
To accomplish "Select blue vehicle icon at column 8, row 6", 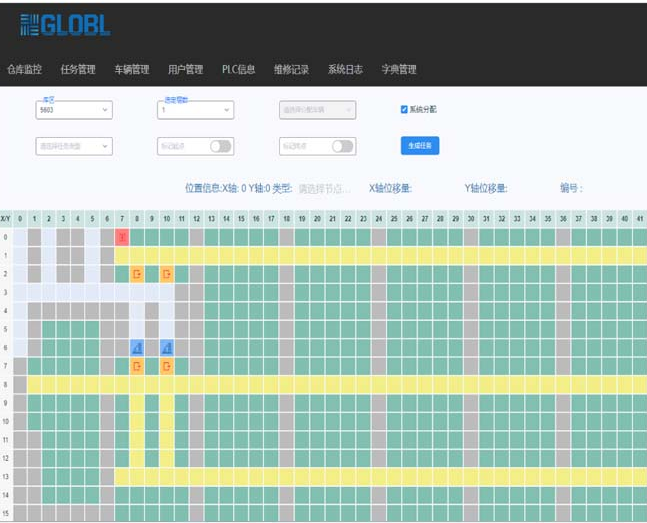I will (x=137, y=347).
